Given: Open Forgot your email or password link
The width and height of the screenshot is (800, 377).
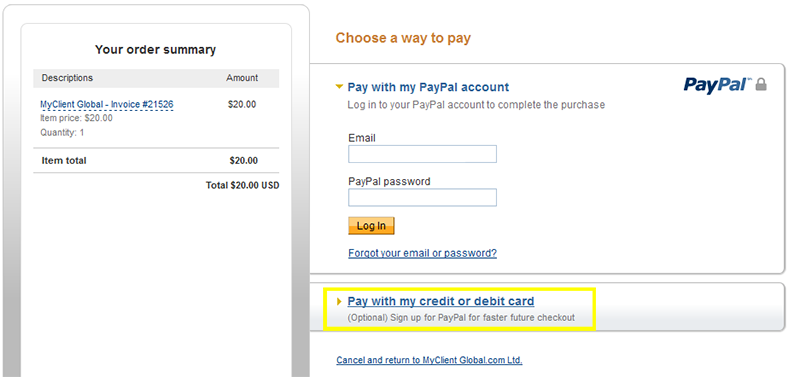Looking at the screenshot, I should [422, 253].
